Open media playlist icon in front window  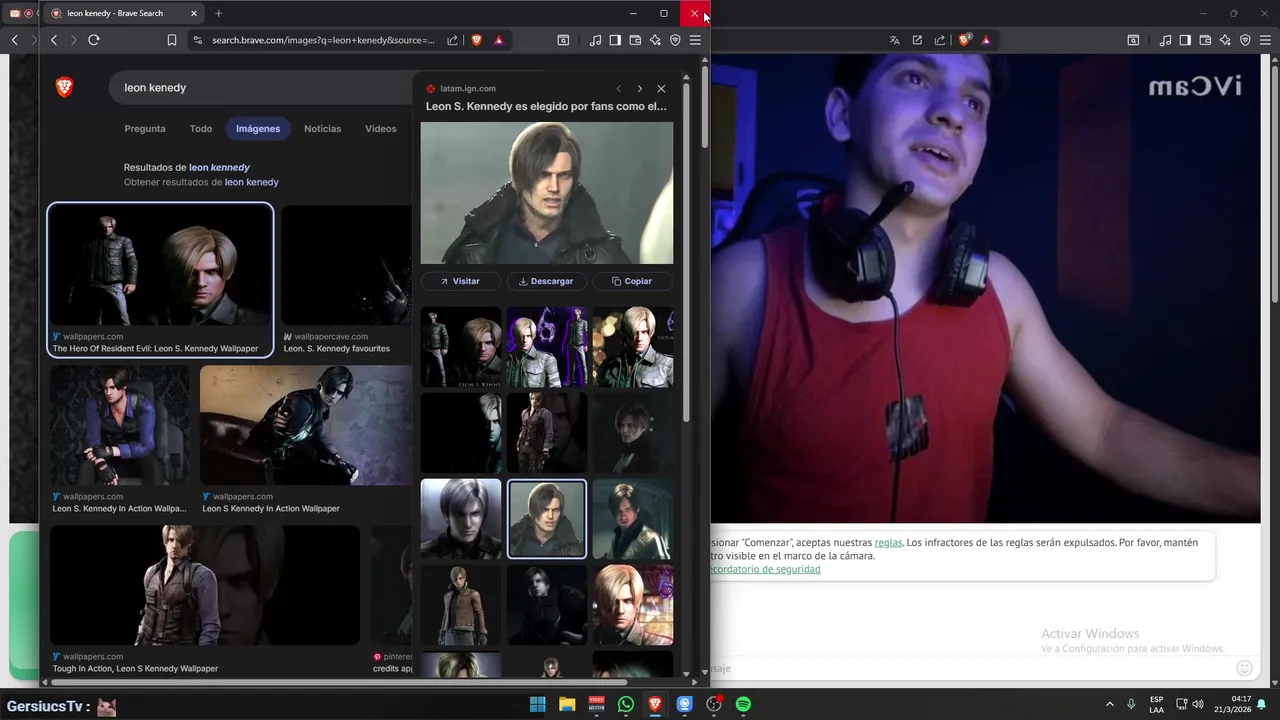[x=596, y=40]
